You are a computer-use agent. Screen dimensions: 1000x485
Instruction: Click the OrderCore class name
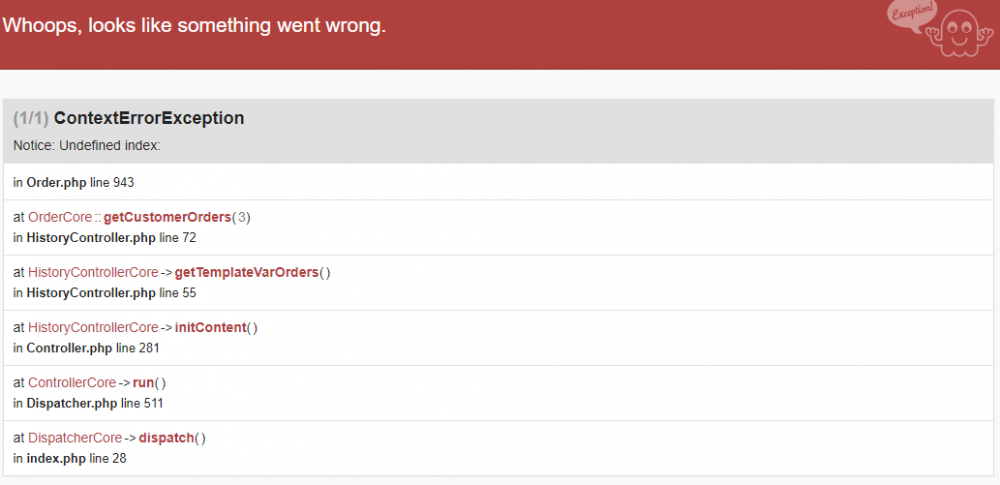click(61, 217)
